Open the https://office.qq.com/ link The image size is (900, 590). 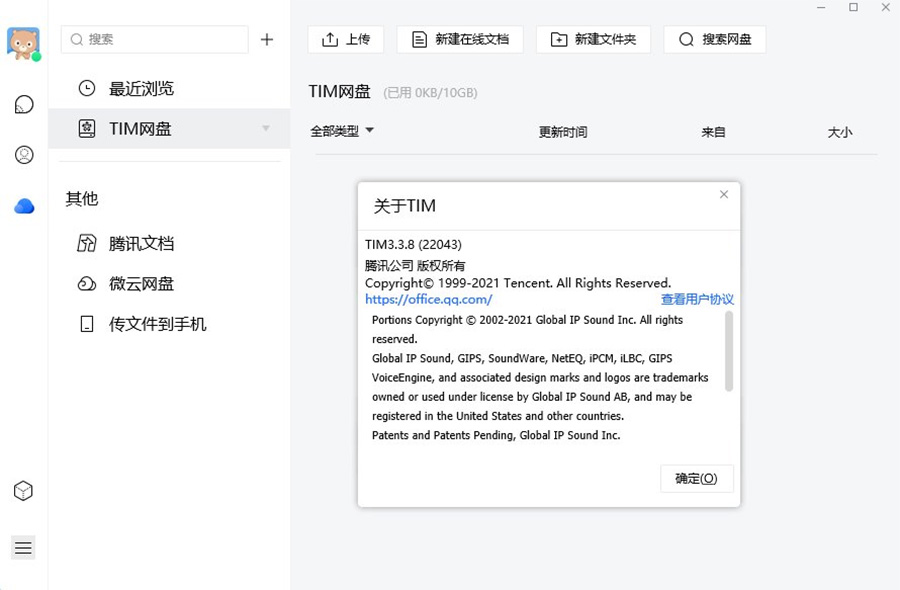pos(429,299)
